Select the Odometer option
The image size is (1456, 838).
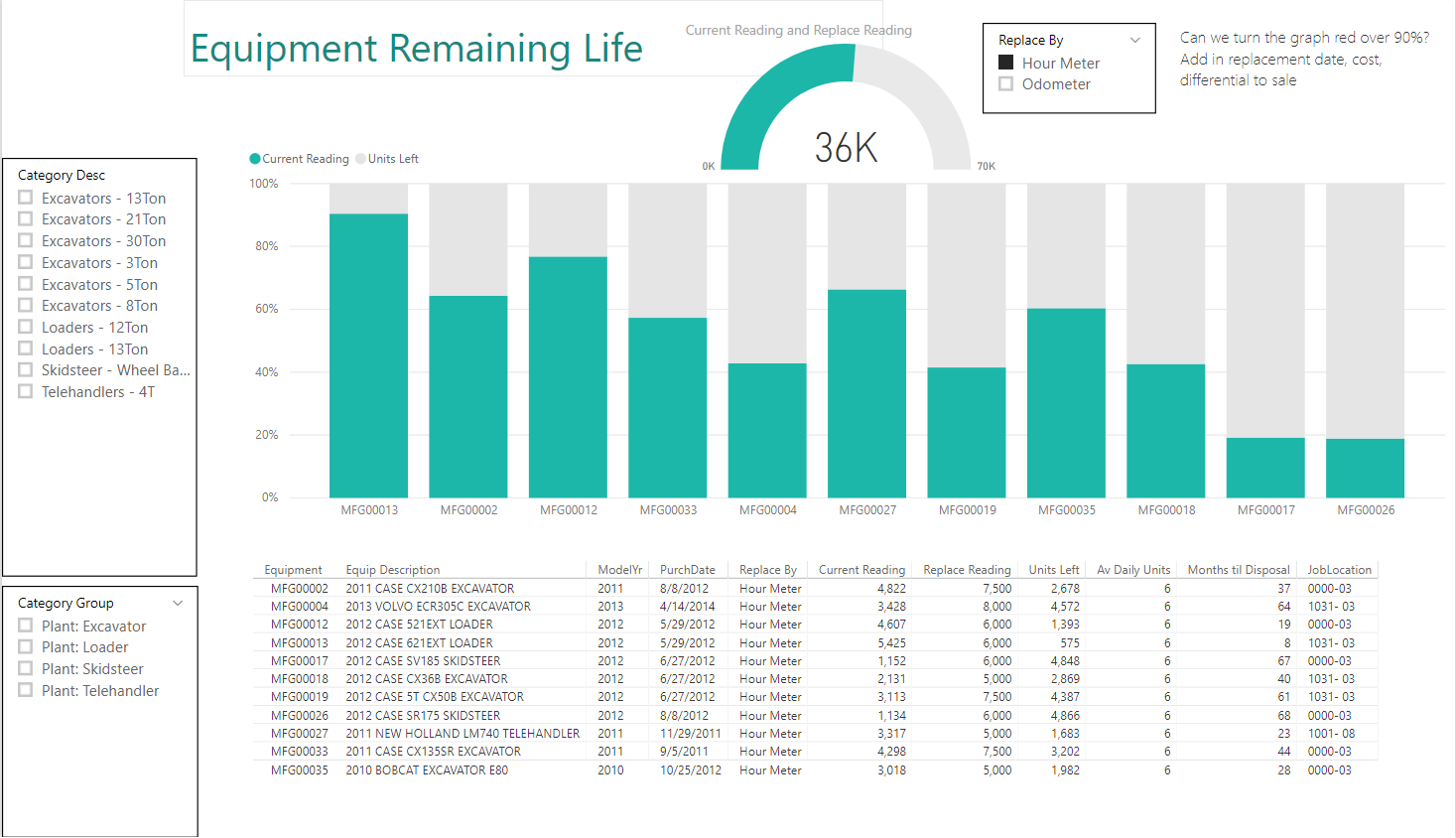coord(1005,84)
